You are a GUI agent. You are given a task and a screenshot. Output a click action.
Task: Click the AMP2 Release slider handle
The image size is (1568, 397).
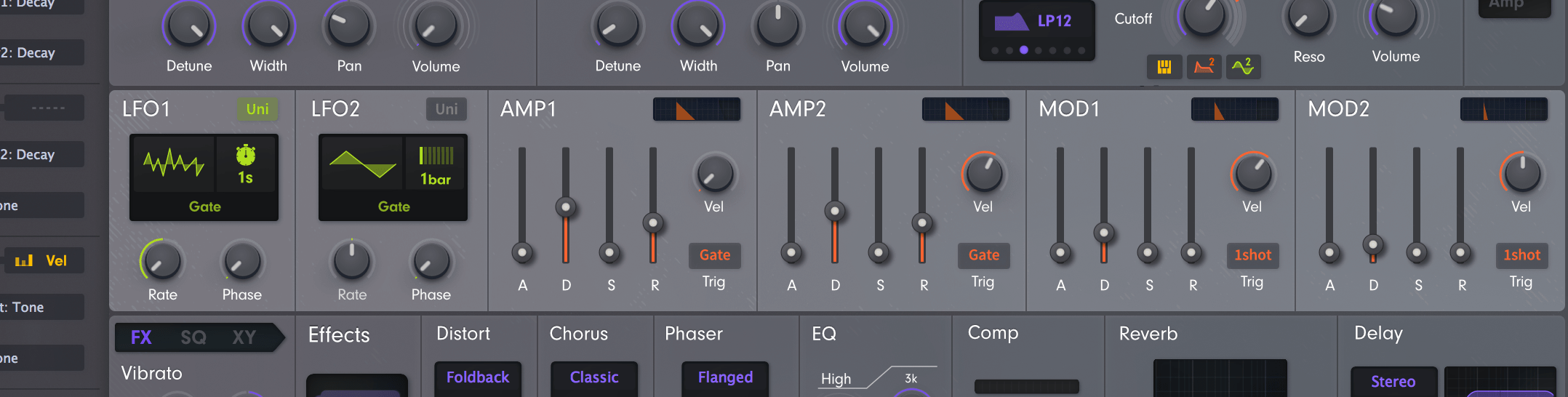coord(922,222)
